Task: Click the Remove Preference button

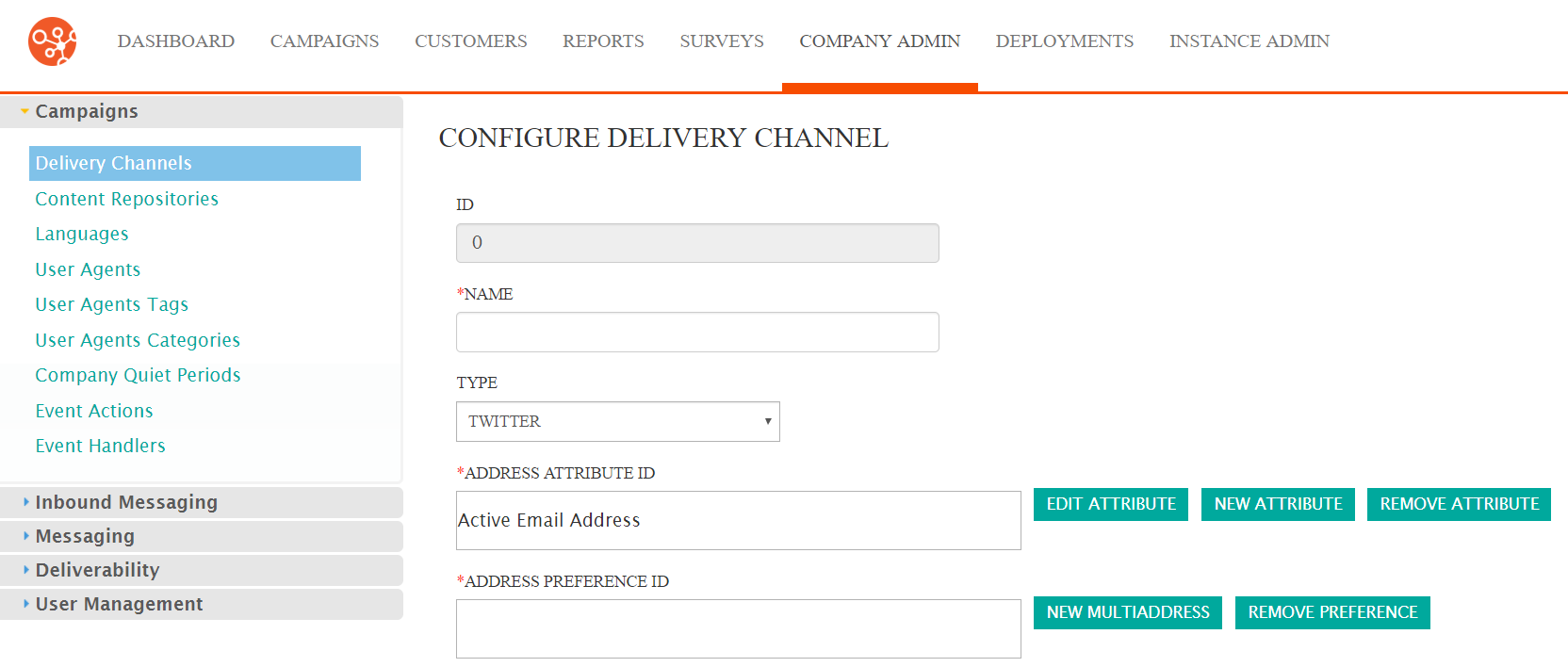Action: pyautogui.click(x=1332, y=612)
